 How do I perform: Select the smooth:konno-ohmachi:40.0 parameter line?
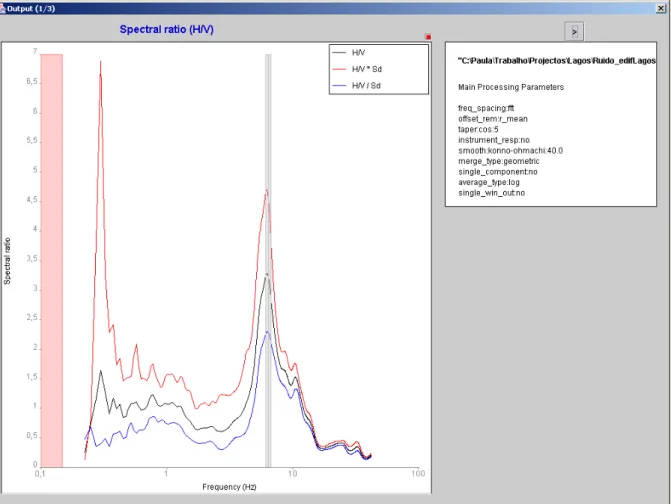511,151
